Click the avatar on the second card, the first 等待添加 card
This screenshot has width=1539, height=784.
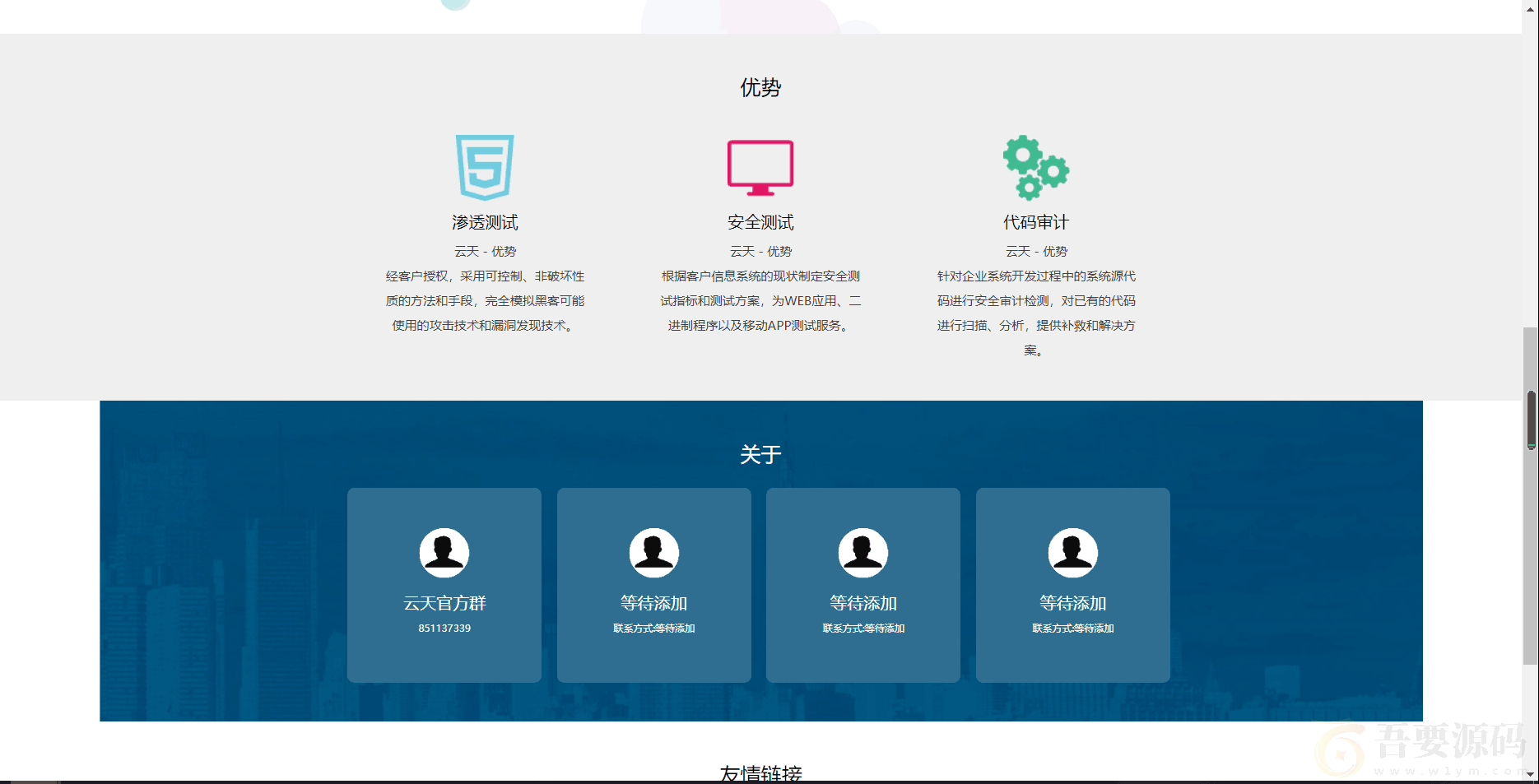tap(654, 553)
